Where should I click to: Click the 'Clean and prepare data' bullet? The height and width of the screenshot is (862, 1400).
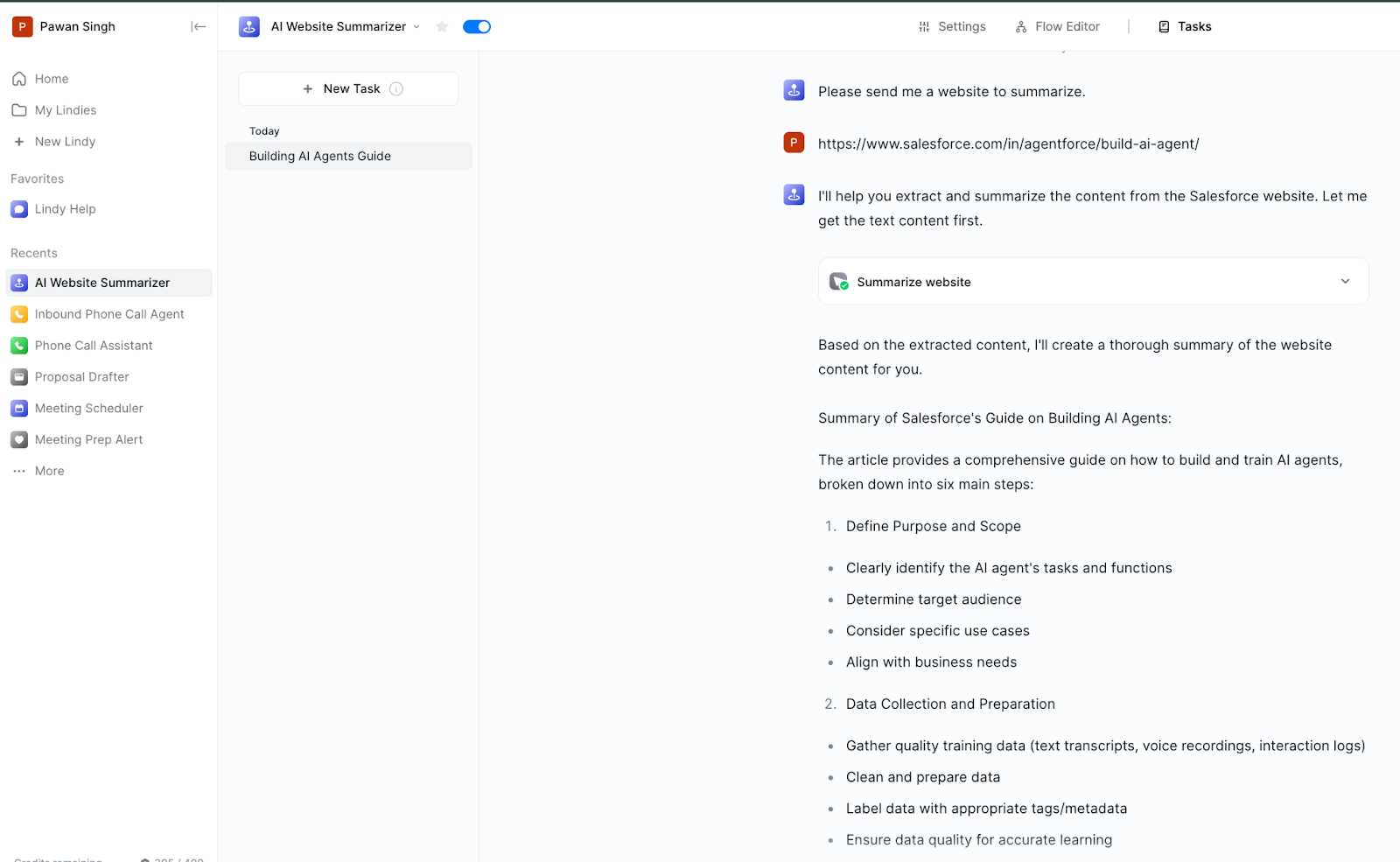(x=923, y=777)
